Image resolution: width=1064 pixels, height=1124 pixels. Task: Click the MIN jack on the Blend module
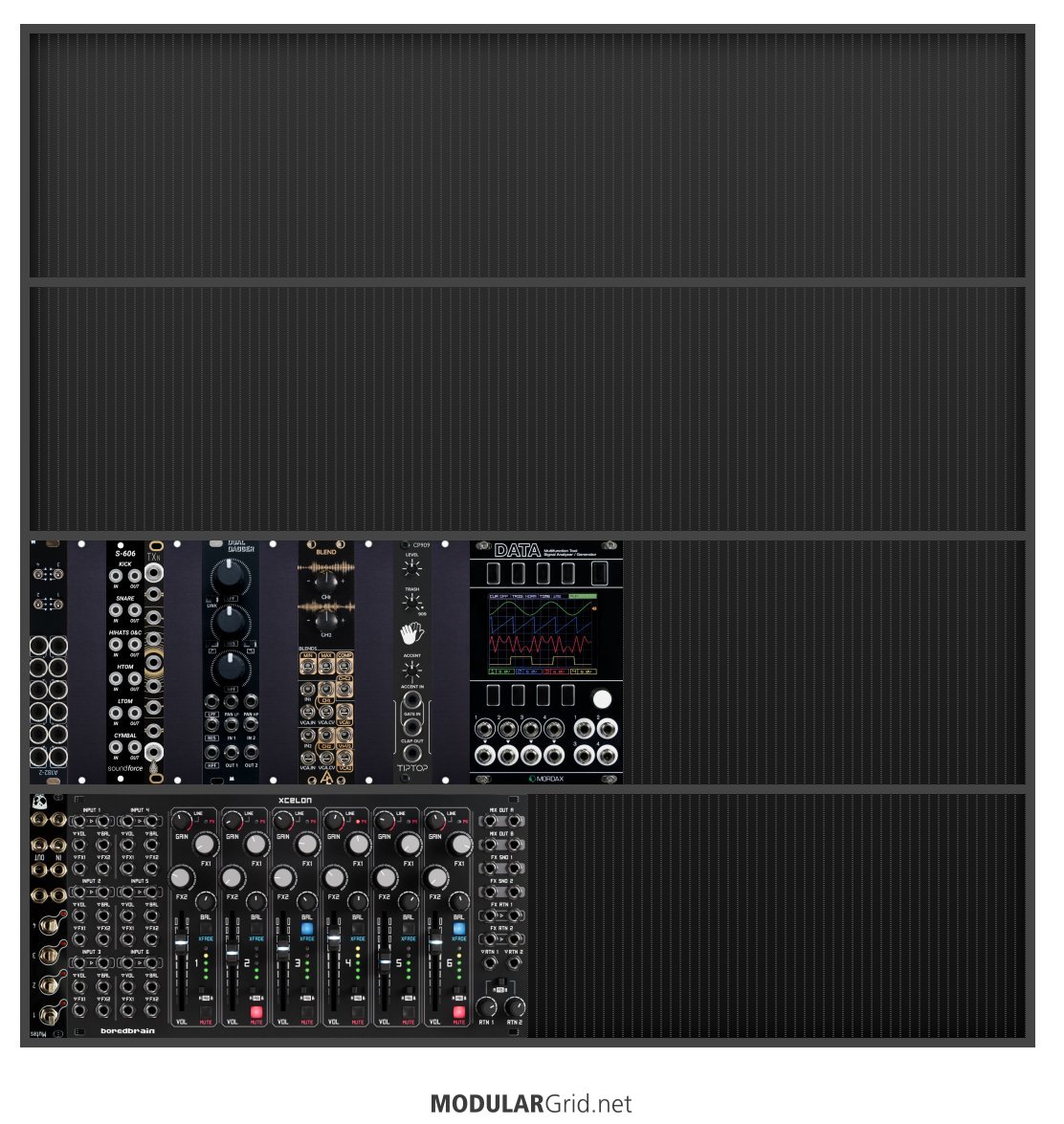click(x=308, y=666)
